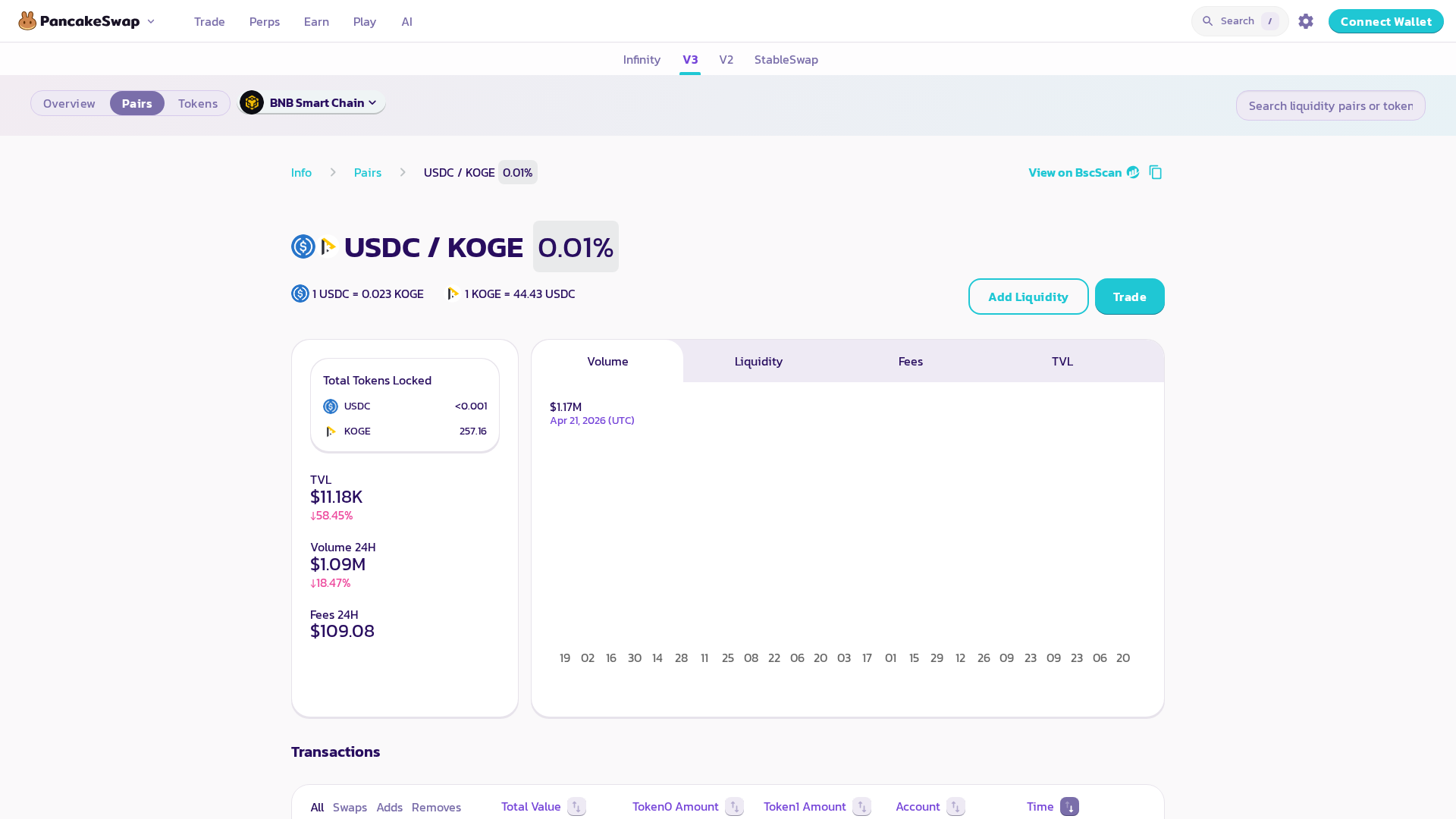The image size is (1456, 819).
Task: Click the TVL value $11.18K
Action: (336, 497)
